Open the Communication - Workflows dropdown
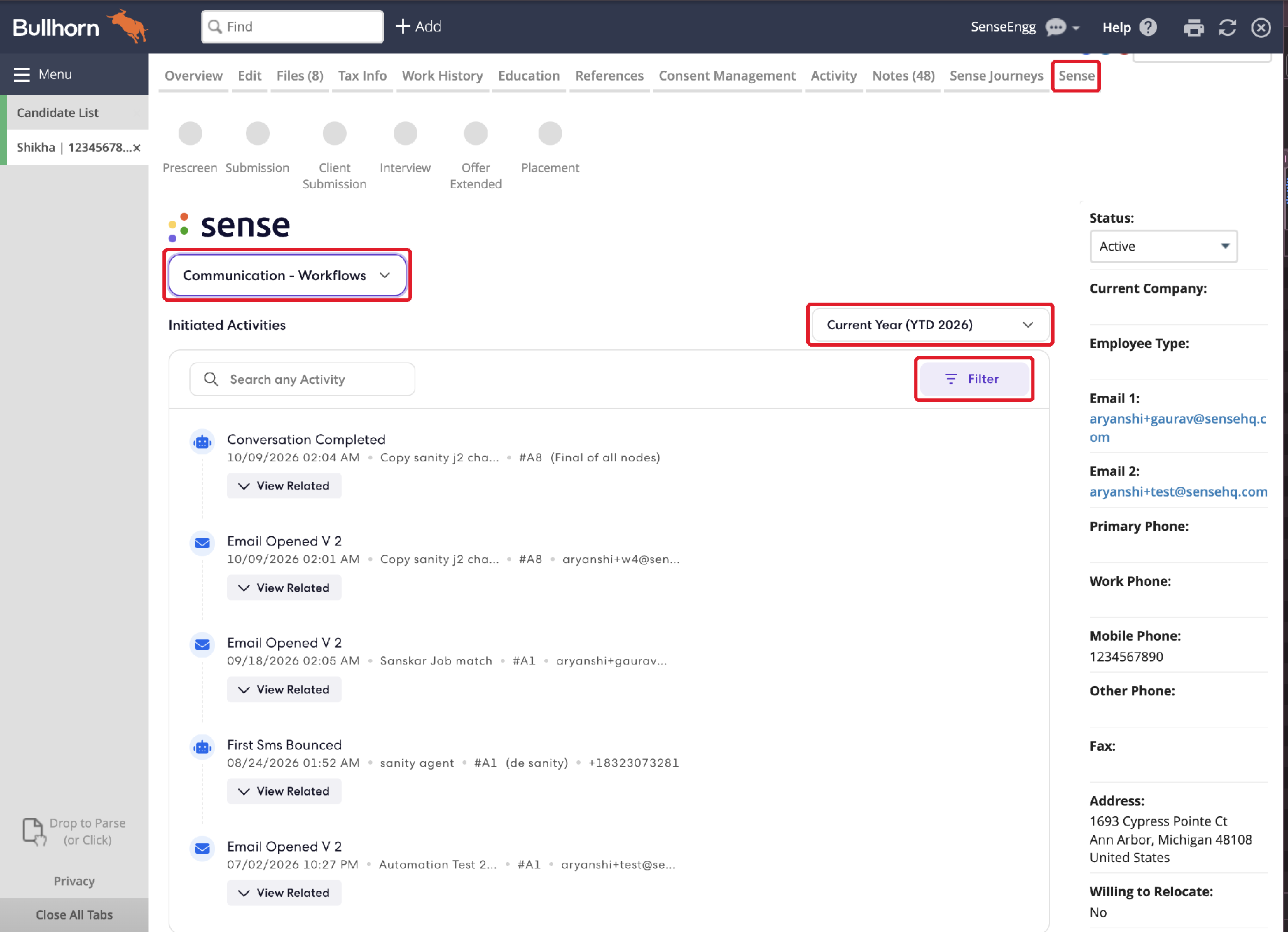Screen dimensions: 1288x932 (287, 275)
